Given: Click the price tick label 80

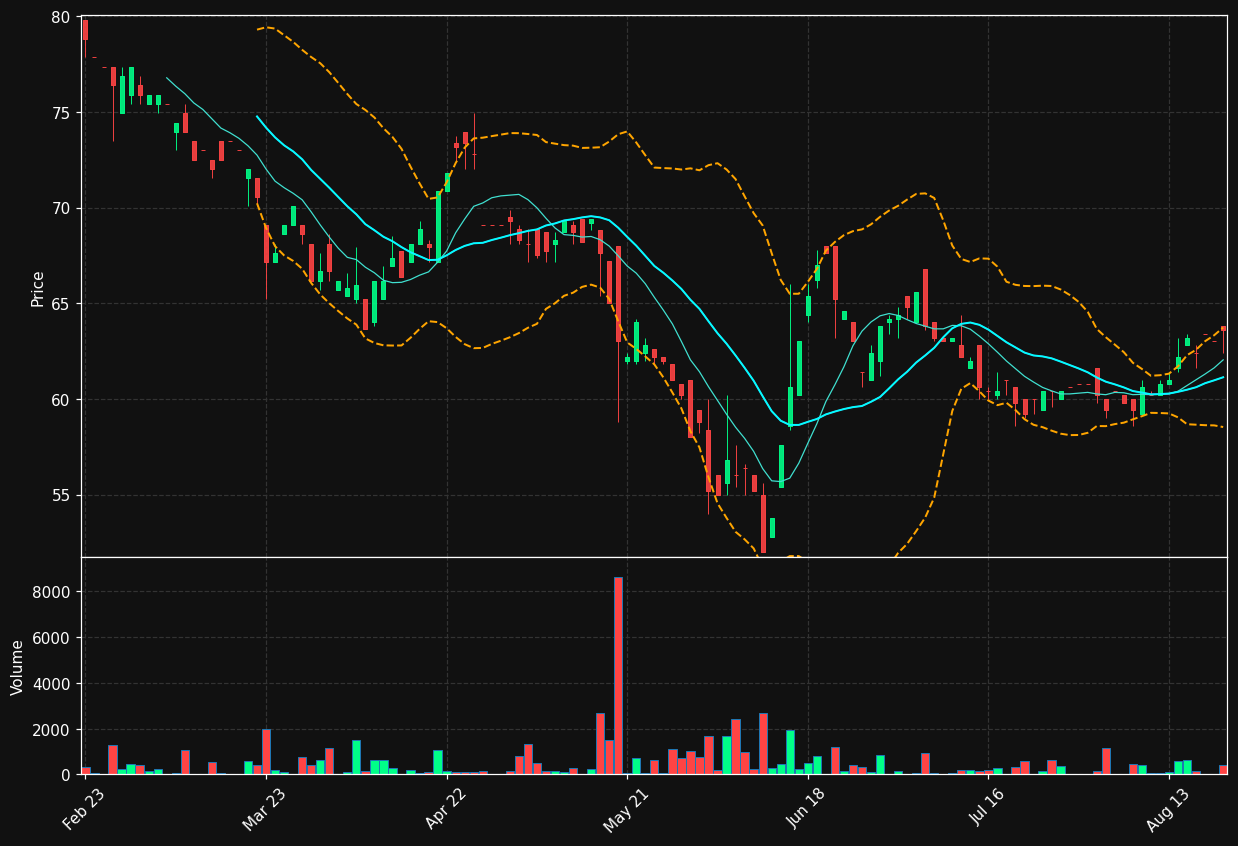Looking at the screenshot, I should coord(61,17).
